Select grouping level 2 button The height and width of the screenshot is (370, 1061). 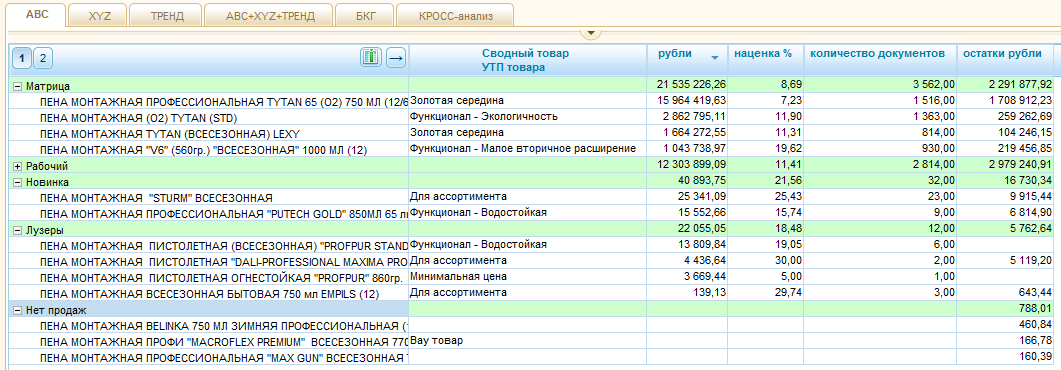pos(43,59)
